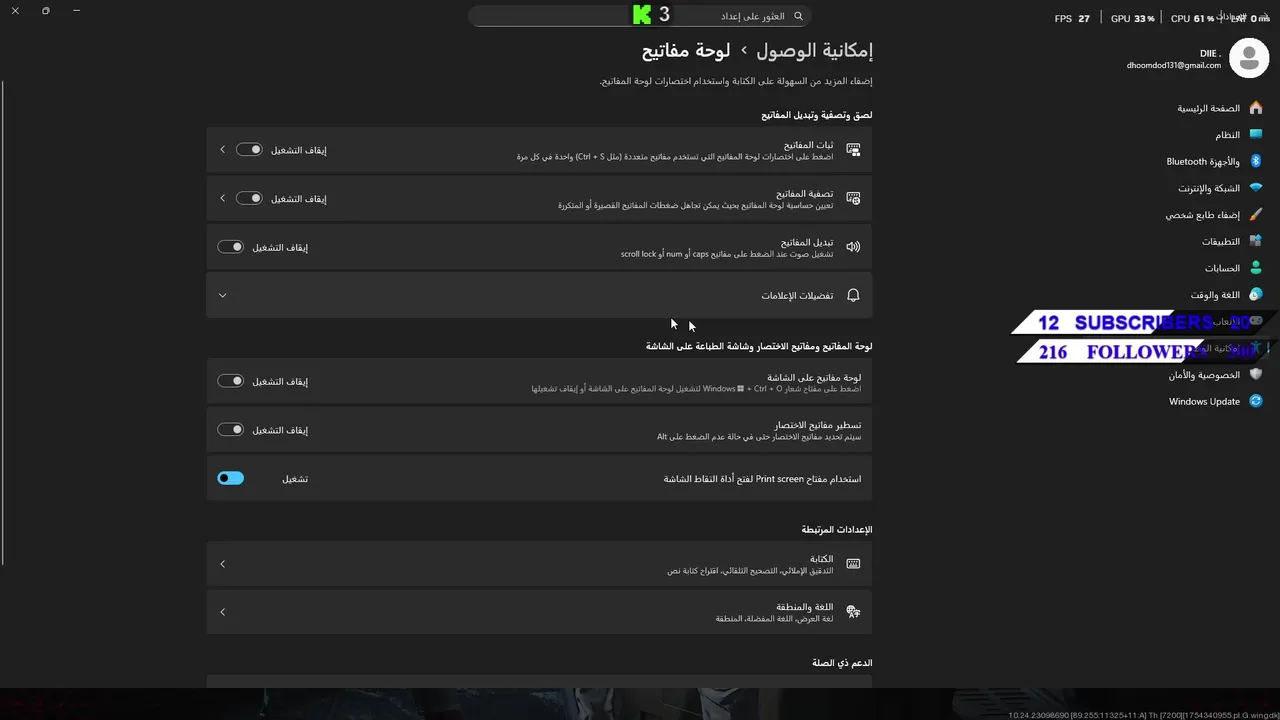Open اللغة والمنطقة related settings row
Screen dimensions: 1280x720
tap(539, 612)
